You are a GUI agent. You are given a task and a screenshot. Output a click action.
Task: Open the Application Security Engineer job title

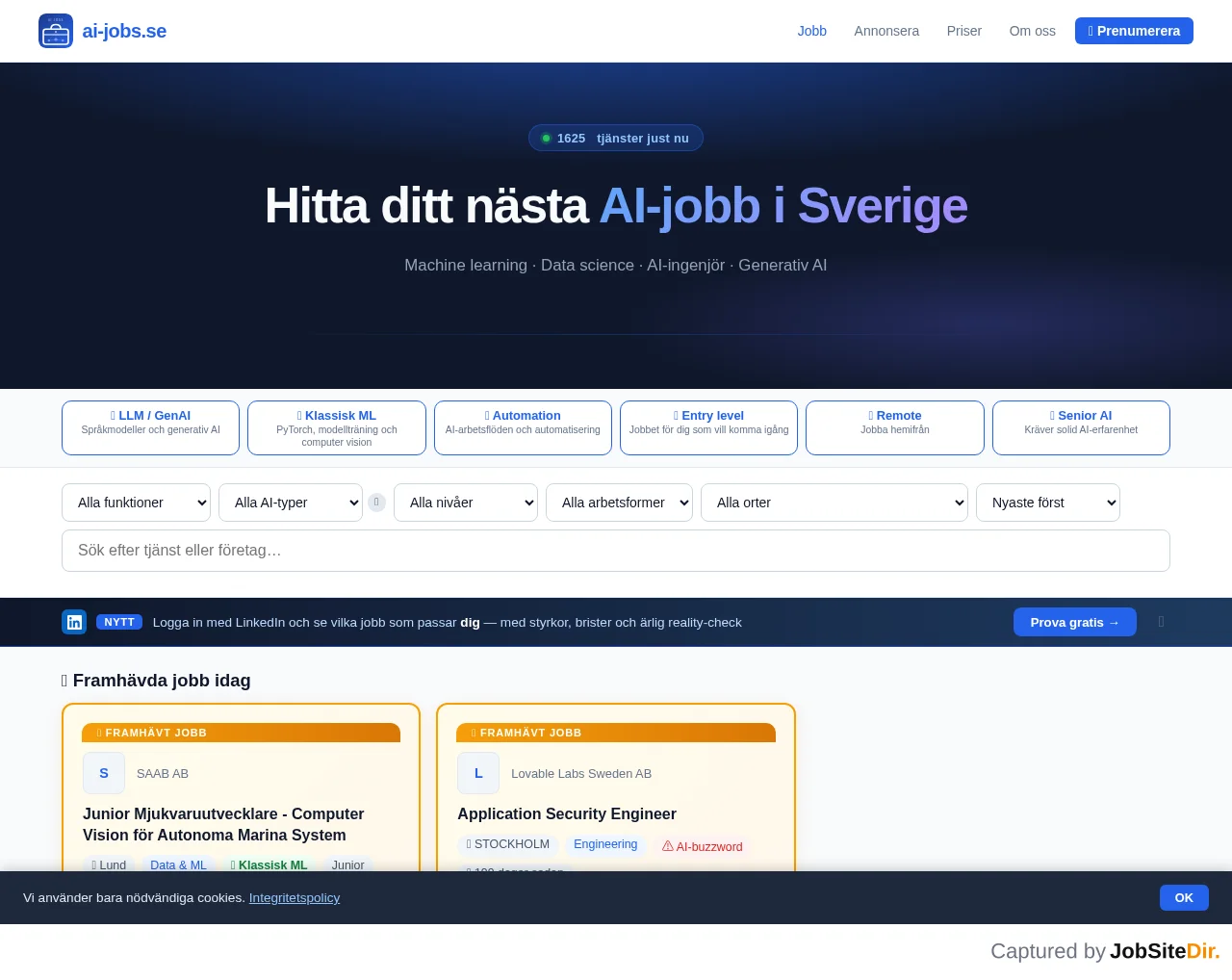[x=567, y=813]
